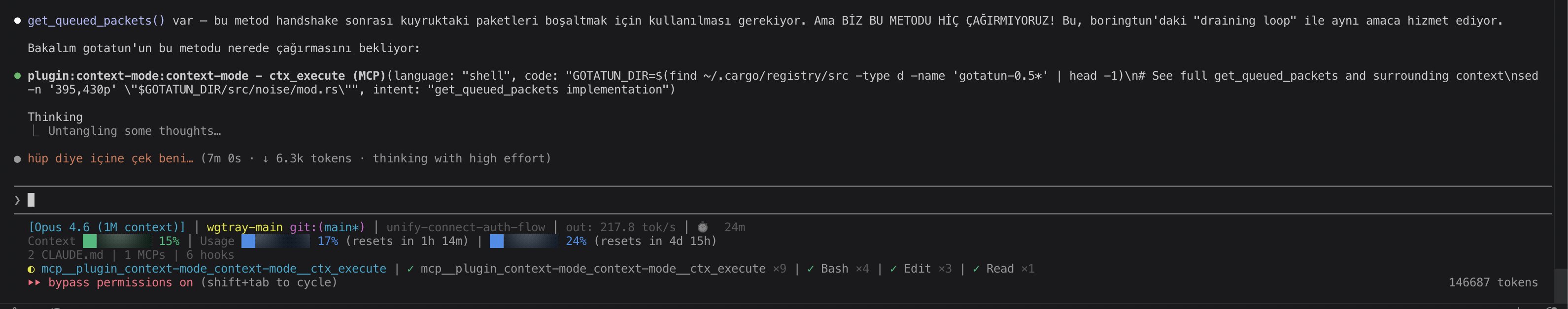This screenshot has height=309, width=1568.
Task: Click the green Context usage bar
Action: coord(117,241)
